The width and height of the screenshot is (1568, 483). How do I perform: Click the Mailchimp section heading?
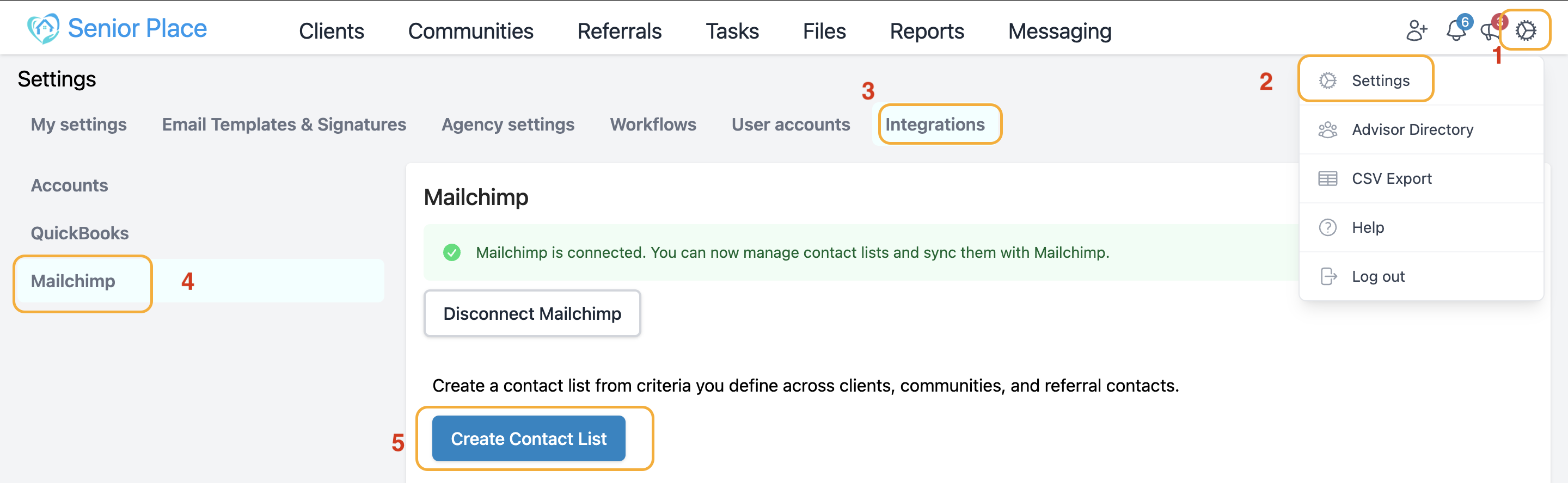pyautogui.click(x=476, y=197)
